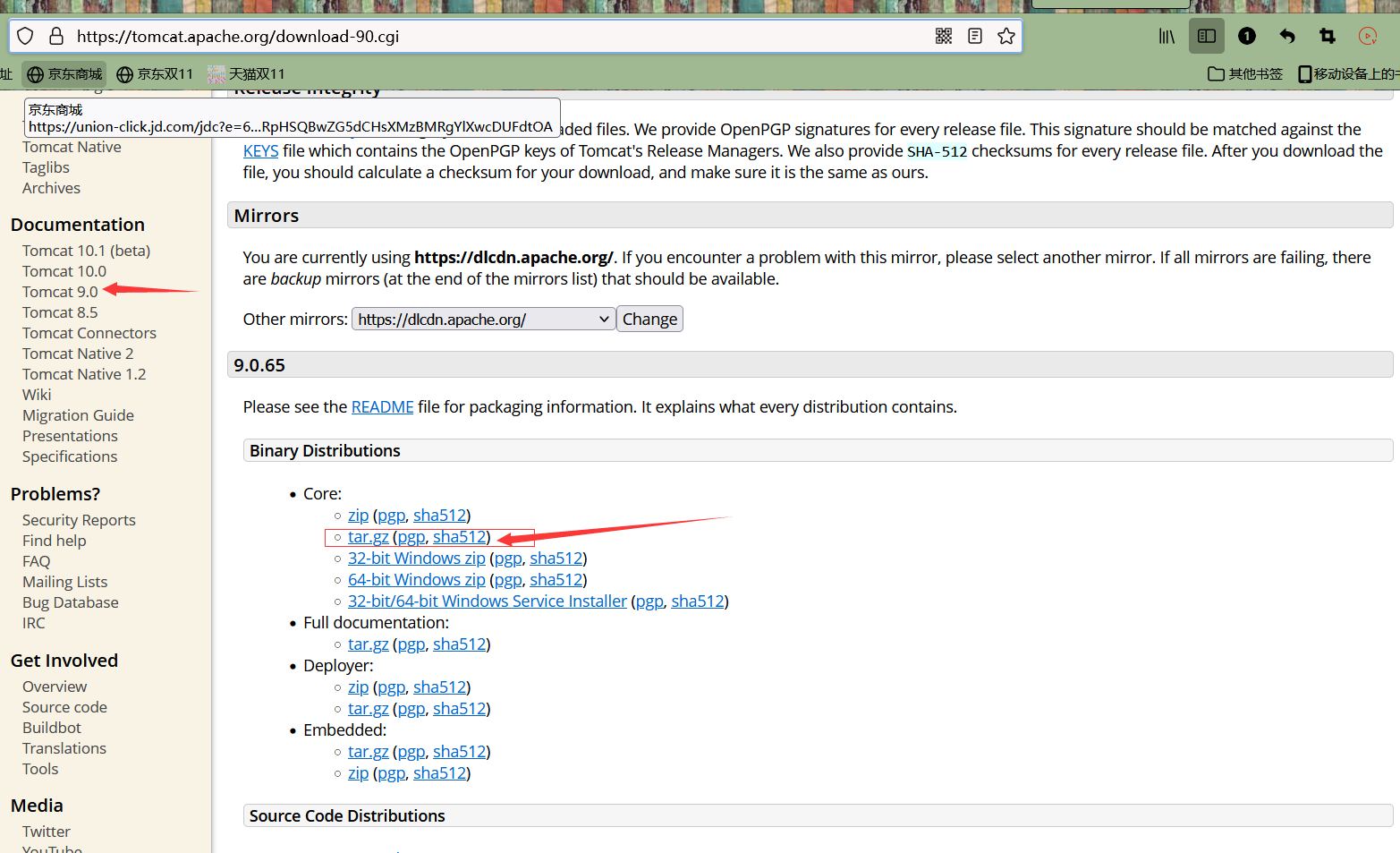Open the Presentations link
Image resolution: width=1400 pixels, height=853 pixels.
(x=70, y=437)
